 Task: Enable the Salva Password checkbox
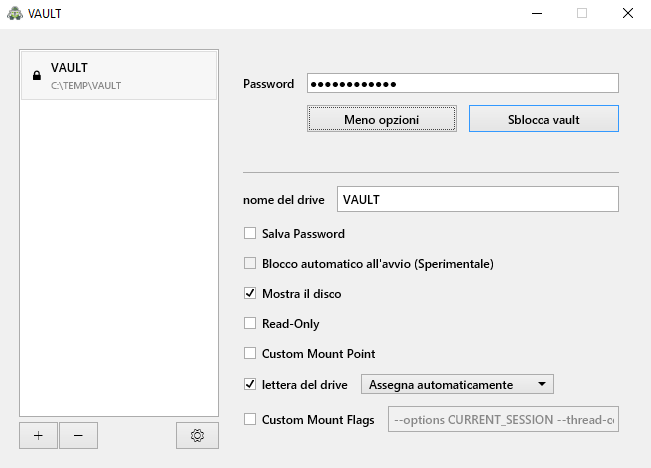(x=250, y=233)
